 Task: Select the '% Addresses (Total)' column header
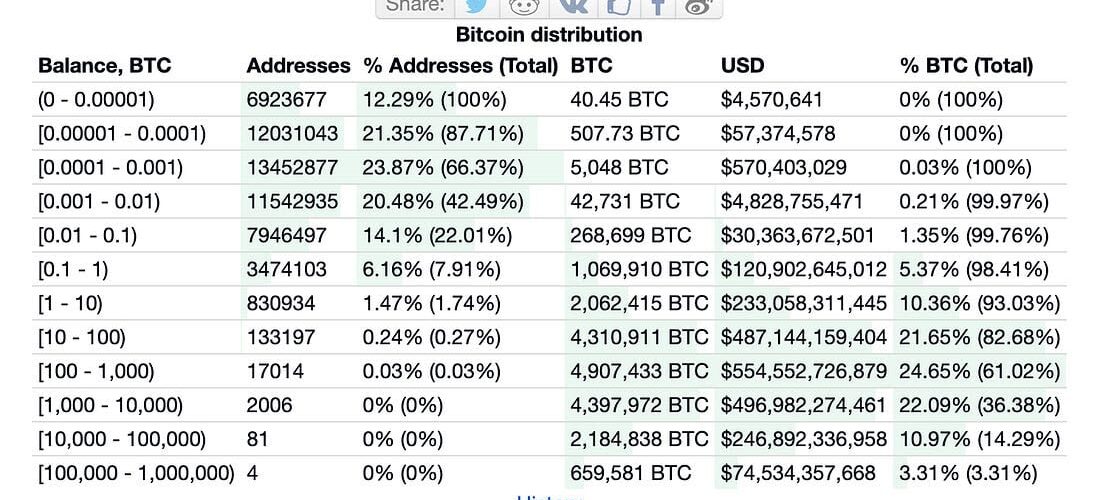tap(460, 66)
